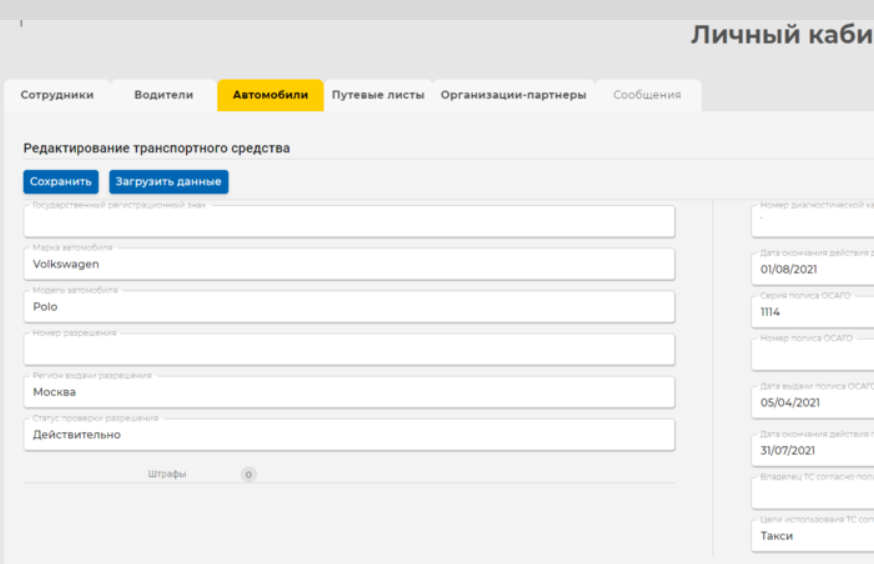Select the OSAGO issue date 05/04/2021 field
The image size is (874, 564).
pyautogui.click(x=812, y=403)
